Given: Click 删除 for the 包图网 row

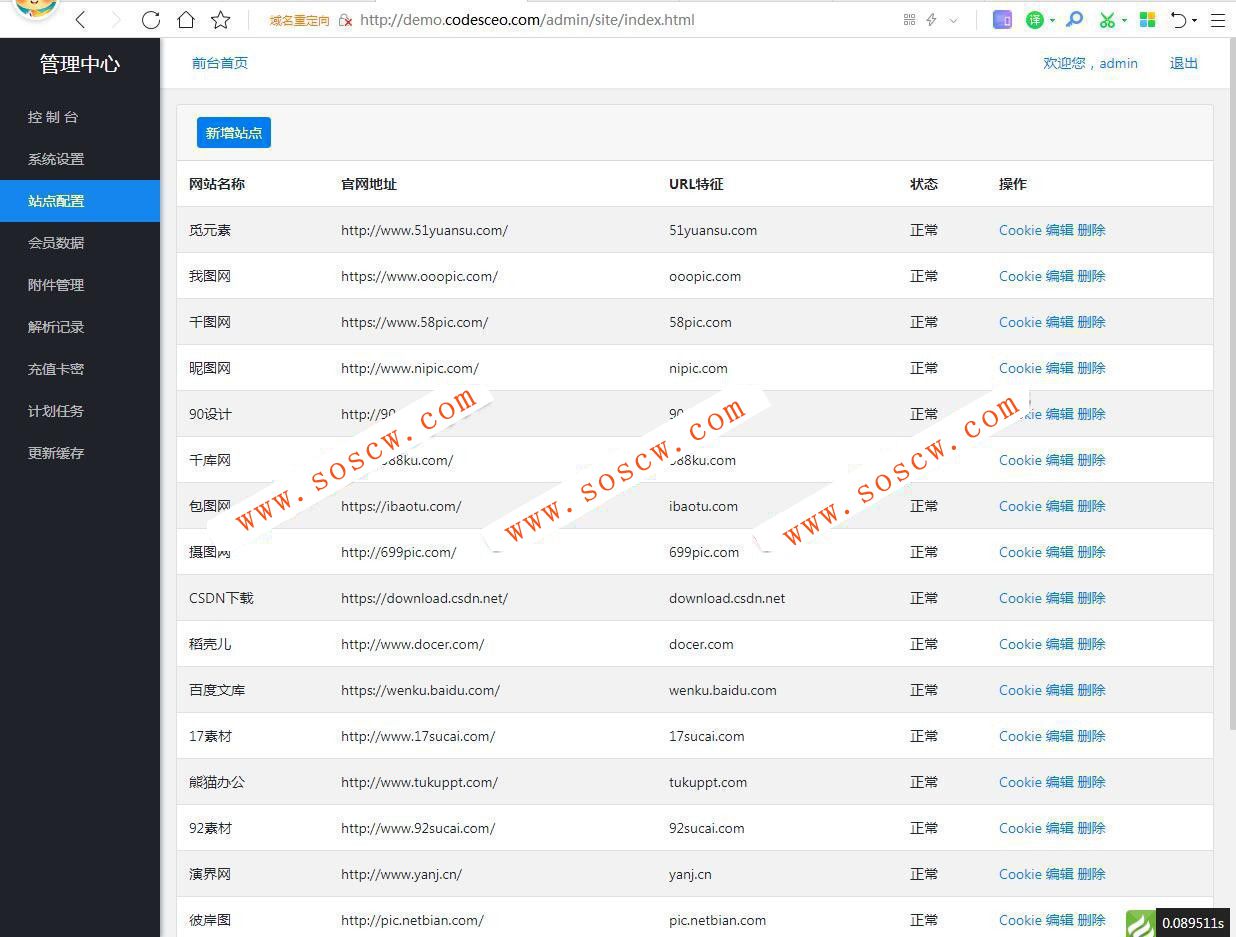Looking at the screenshot, I should 1091,506.
